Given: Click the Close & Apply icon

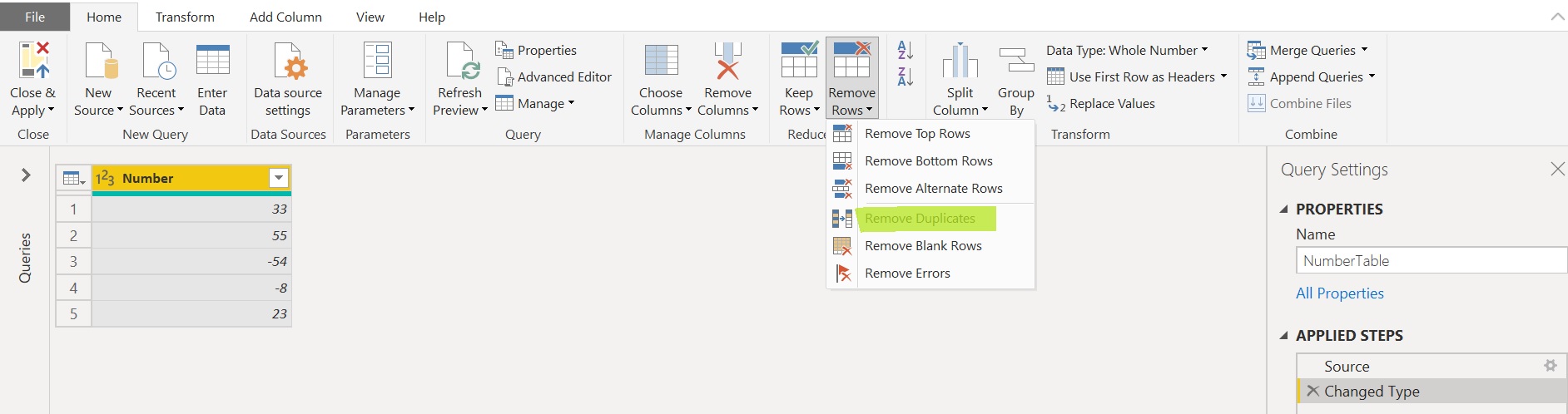Looking at the screenshot, I should coord(33,61).
